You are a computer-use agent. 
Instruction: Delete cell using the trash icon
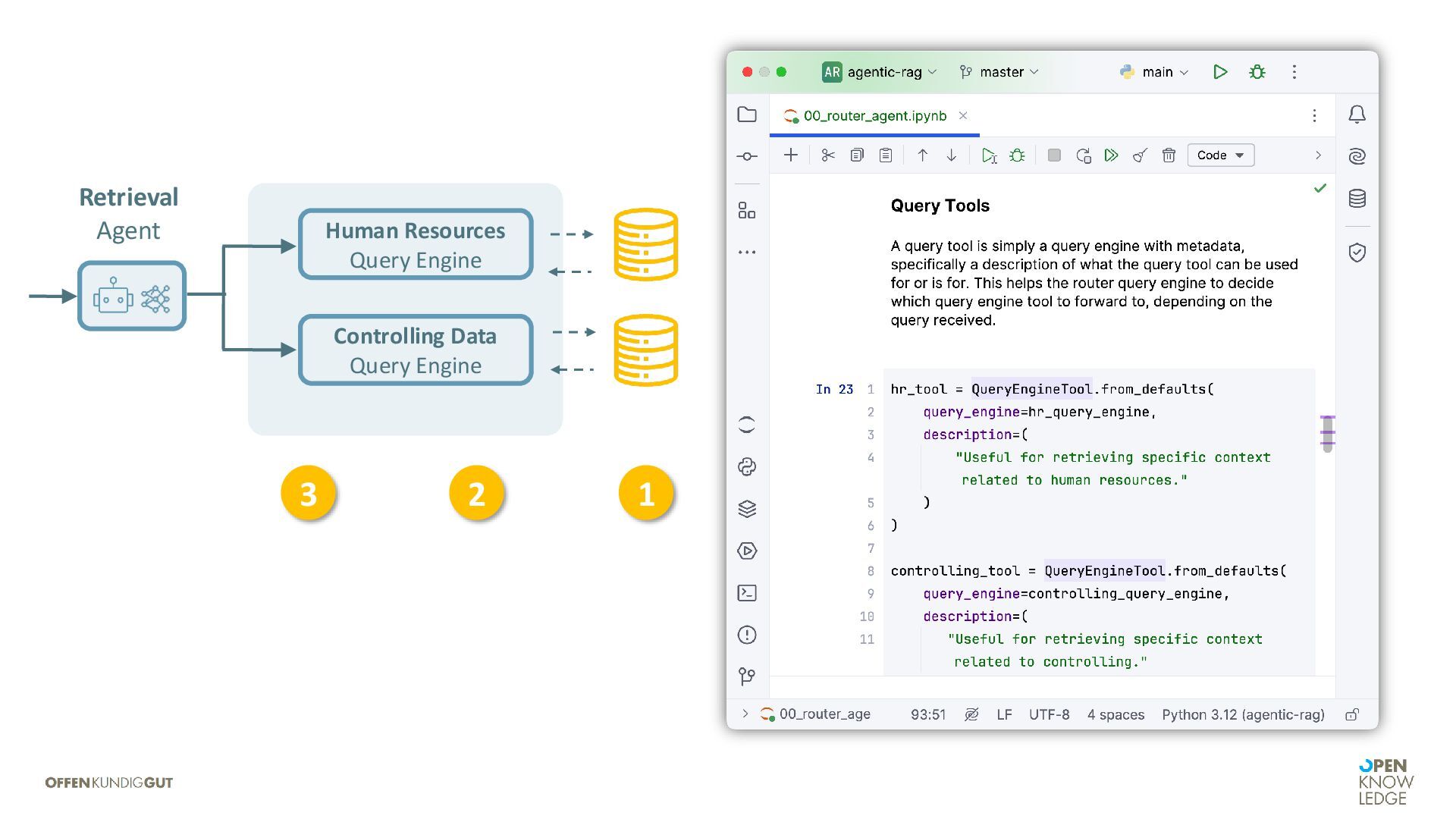1169,155
